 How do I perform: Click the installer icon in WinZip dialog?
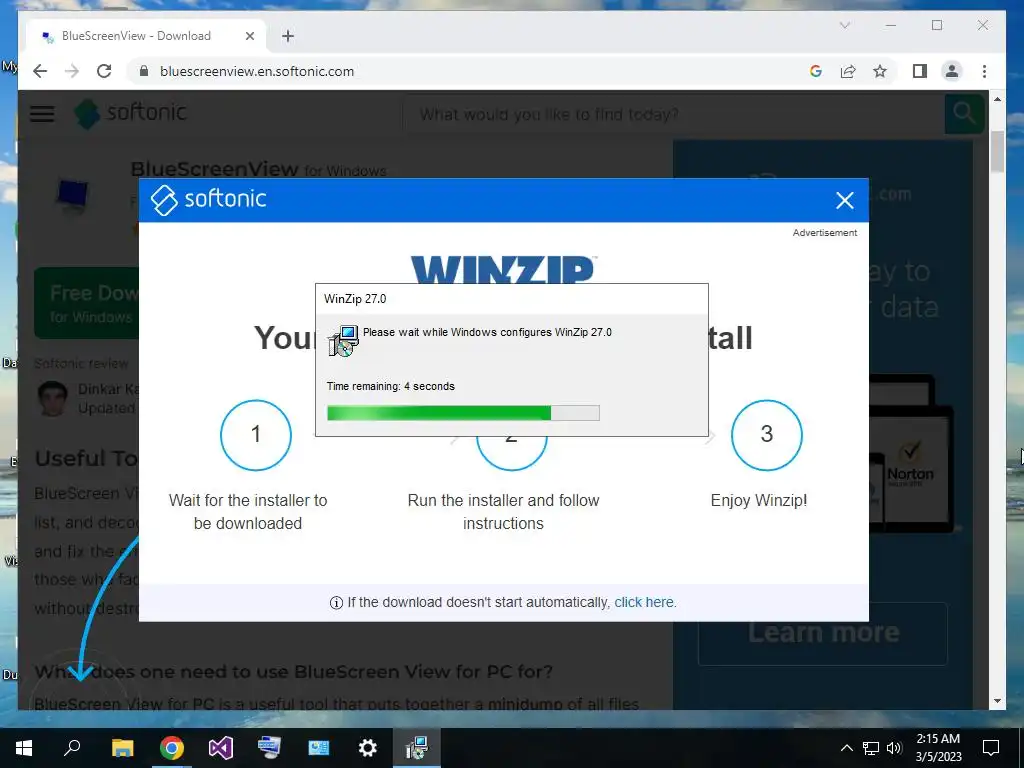344,341
